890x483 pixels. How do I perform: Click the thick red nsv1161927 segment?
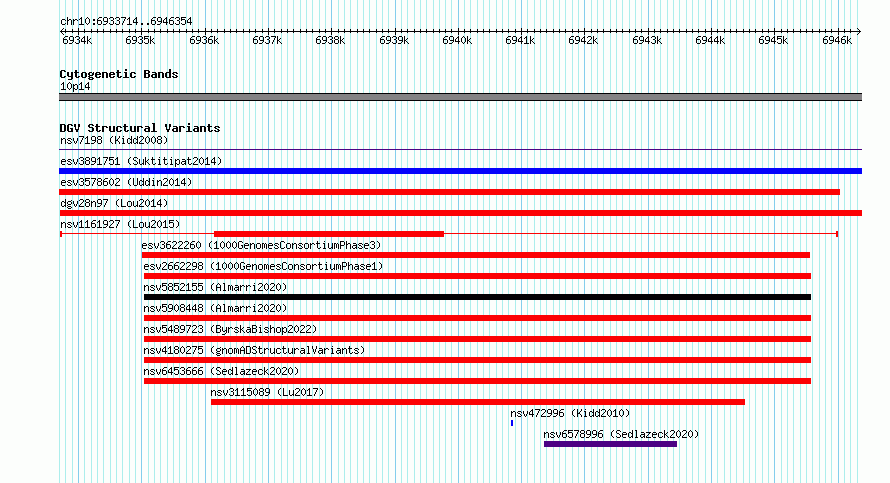click(x=329, y=234)
